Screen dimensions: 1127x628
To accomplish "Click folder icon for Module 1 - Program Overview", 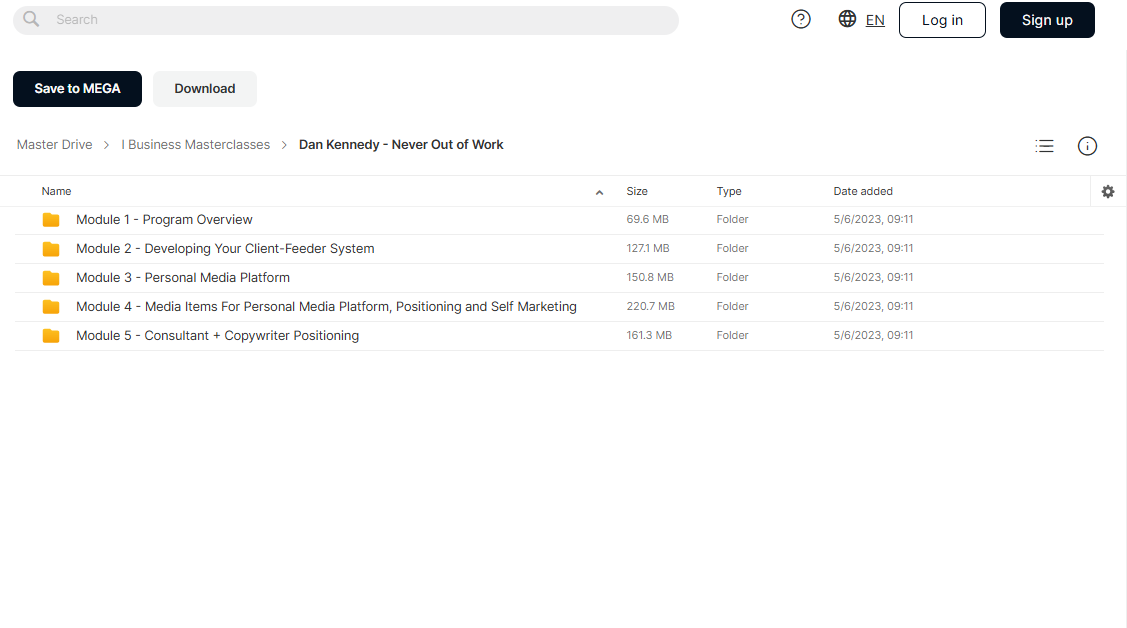I will click(x=51, y=220).
